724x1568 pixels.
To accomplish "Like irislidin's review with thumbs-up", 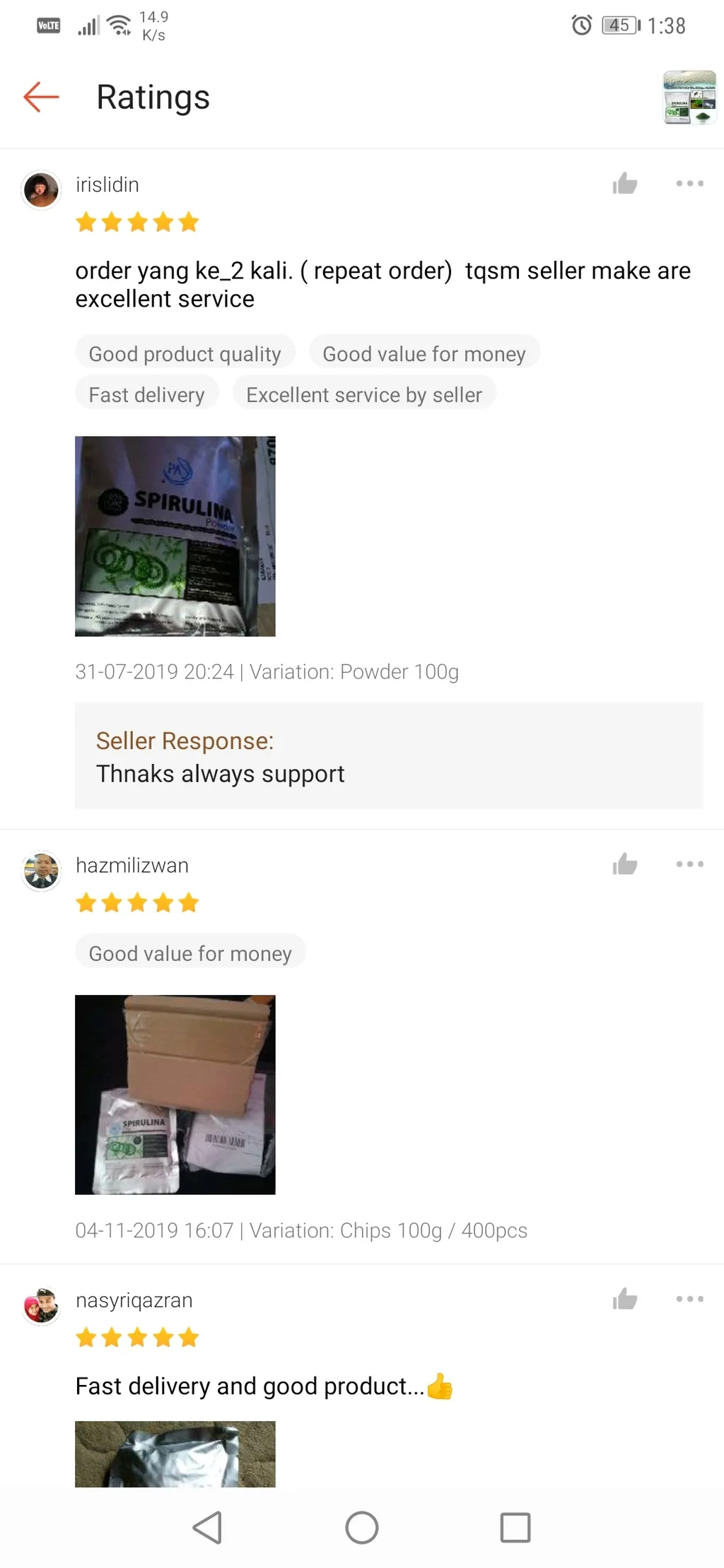I will 625,184.
